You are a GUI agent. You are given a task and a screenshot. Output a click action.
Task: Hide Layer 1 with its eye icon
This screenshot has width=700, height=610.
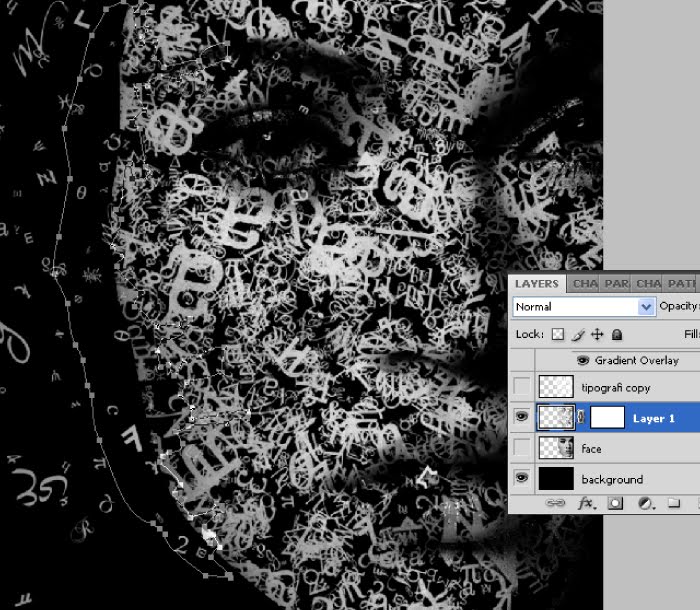(x=521, y=416)
